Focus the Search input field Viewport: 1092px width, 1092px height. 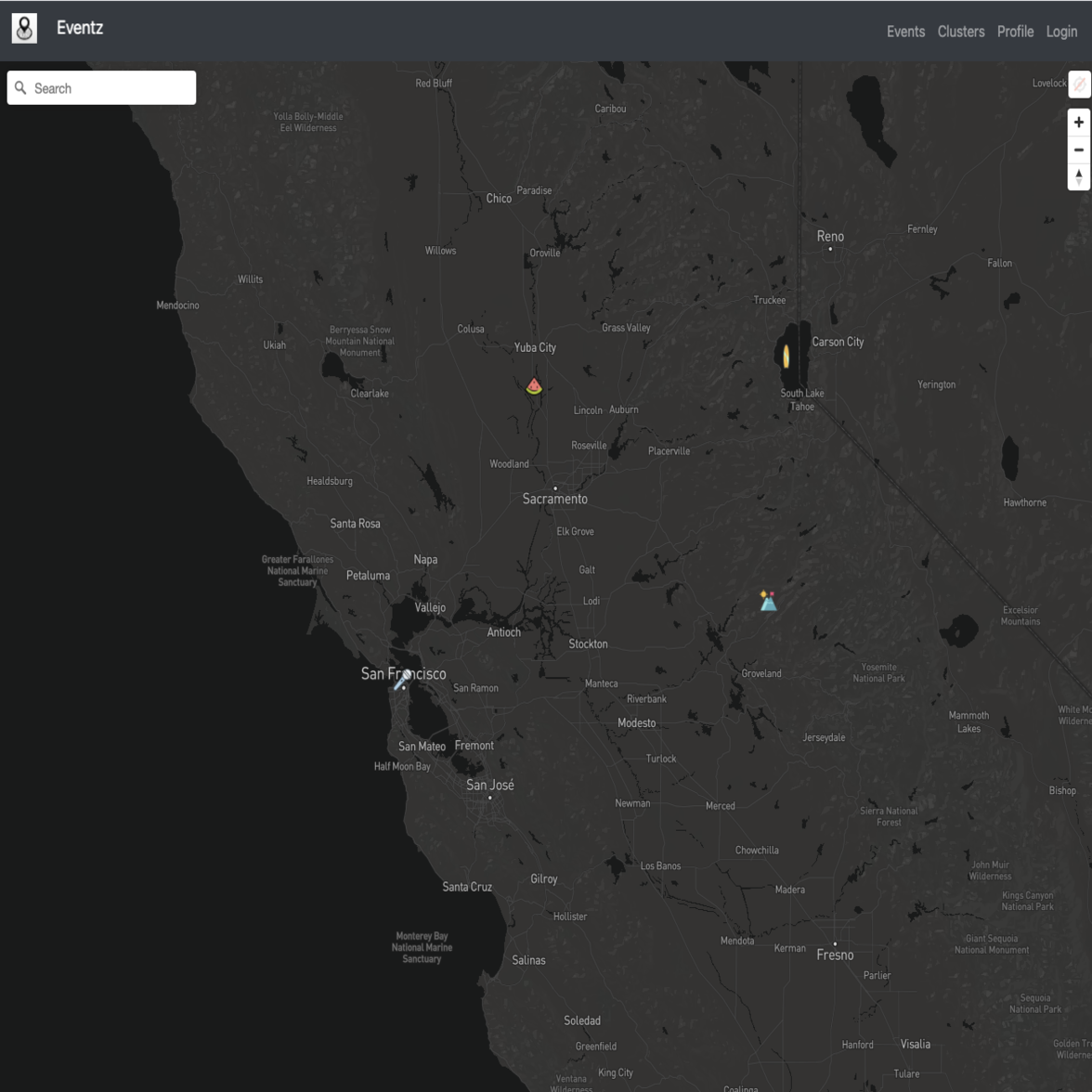111,88
